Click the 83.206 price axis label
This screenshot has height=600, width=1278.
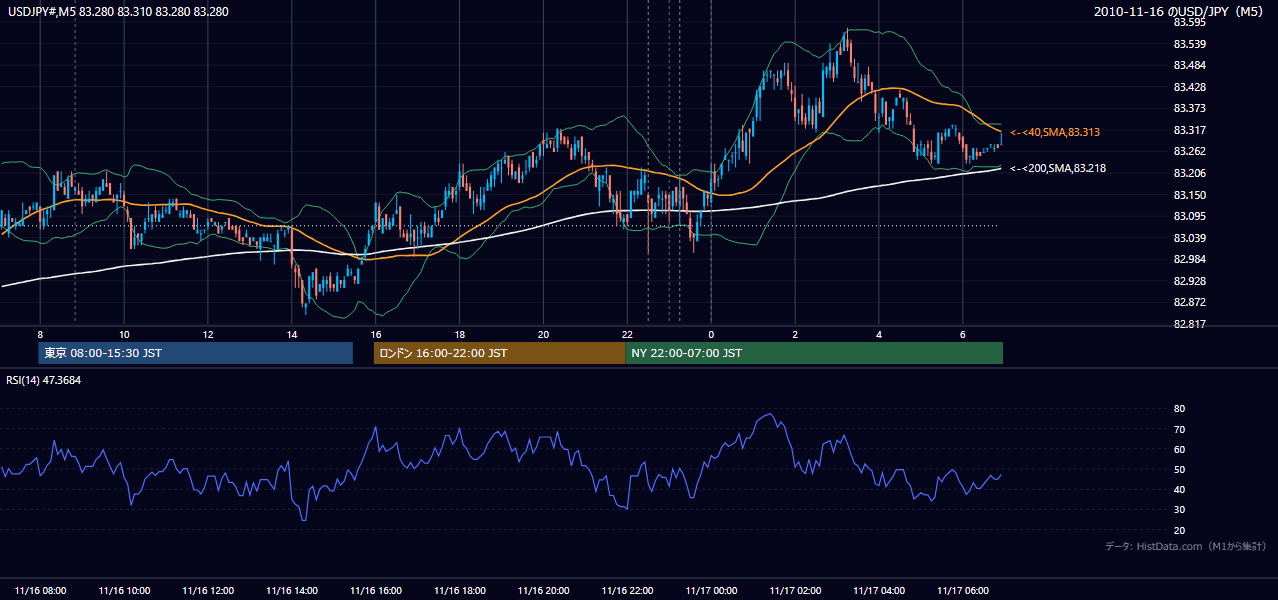pyautogui.click(x=1188, y=173)
